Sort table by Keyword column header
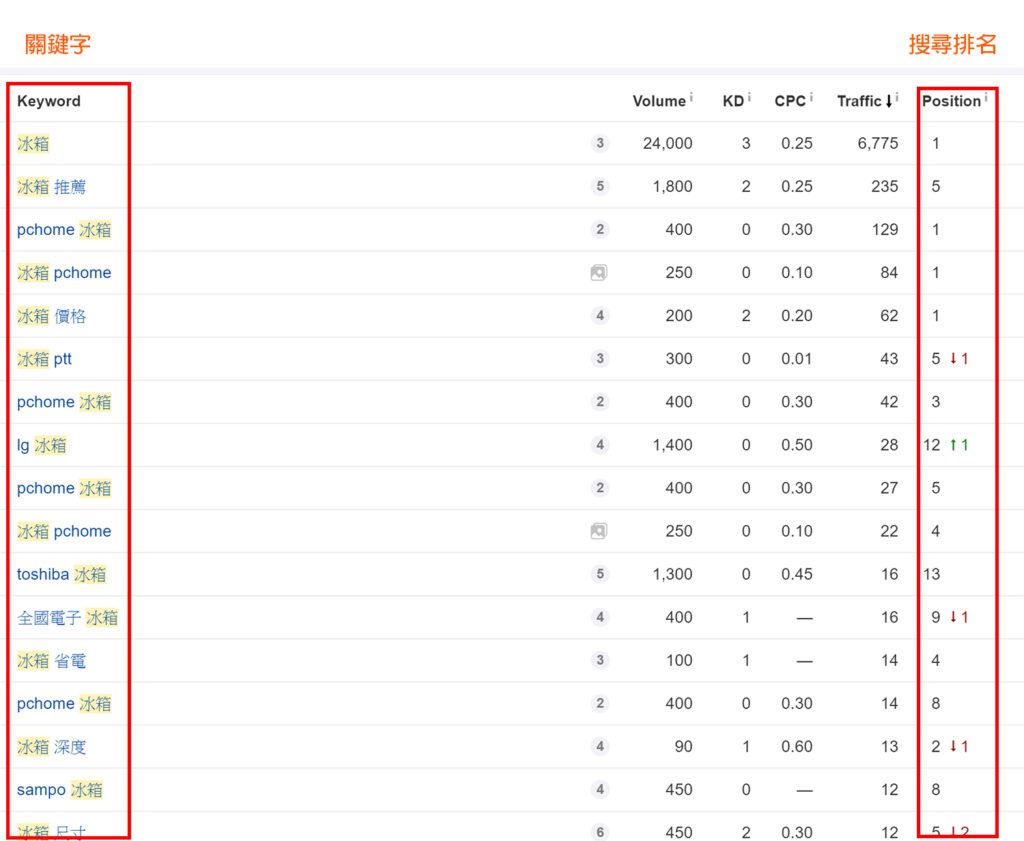 pyautogui.click(x=49, y=101)
